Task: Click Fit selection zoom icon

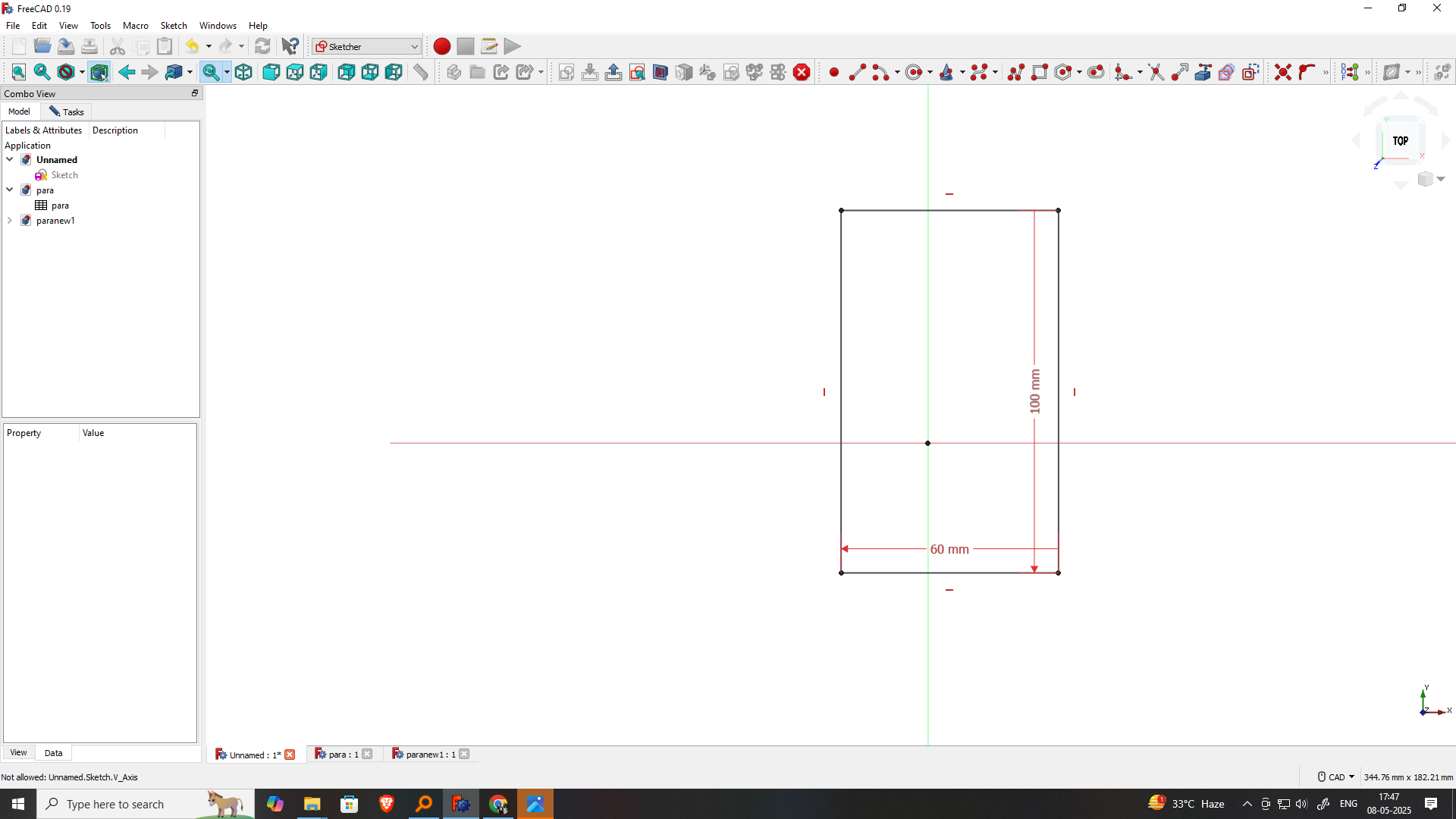Action: (x=42, y=73)
